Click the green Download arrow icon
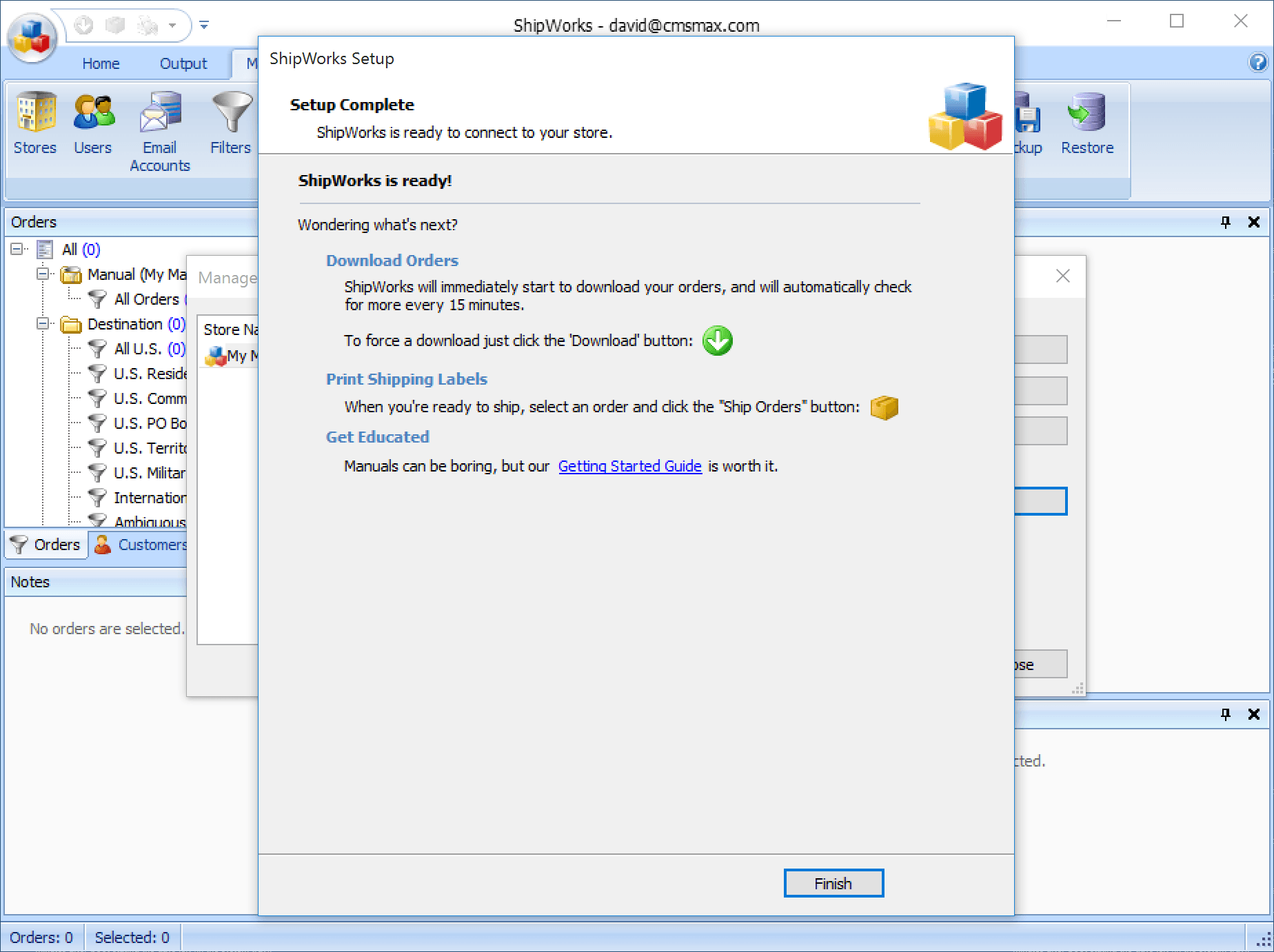 (x=717, y=341)
